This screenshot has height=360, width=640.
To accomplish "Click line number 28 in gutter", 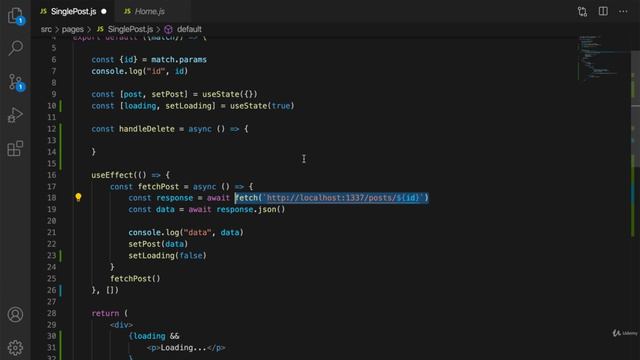I will click(51, 313).
